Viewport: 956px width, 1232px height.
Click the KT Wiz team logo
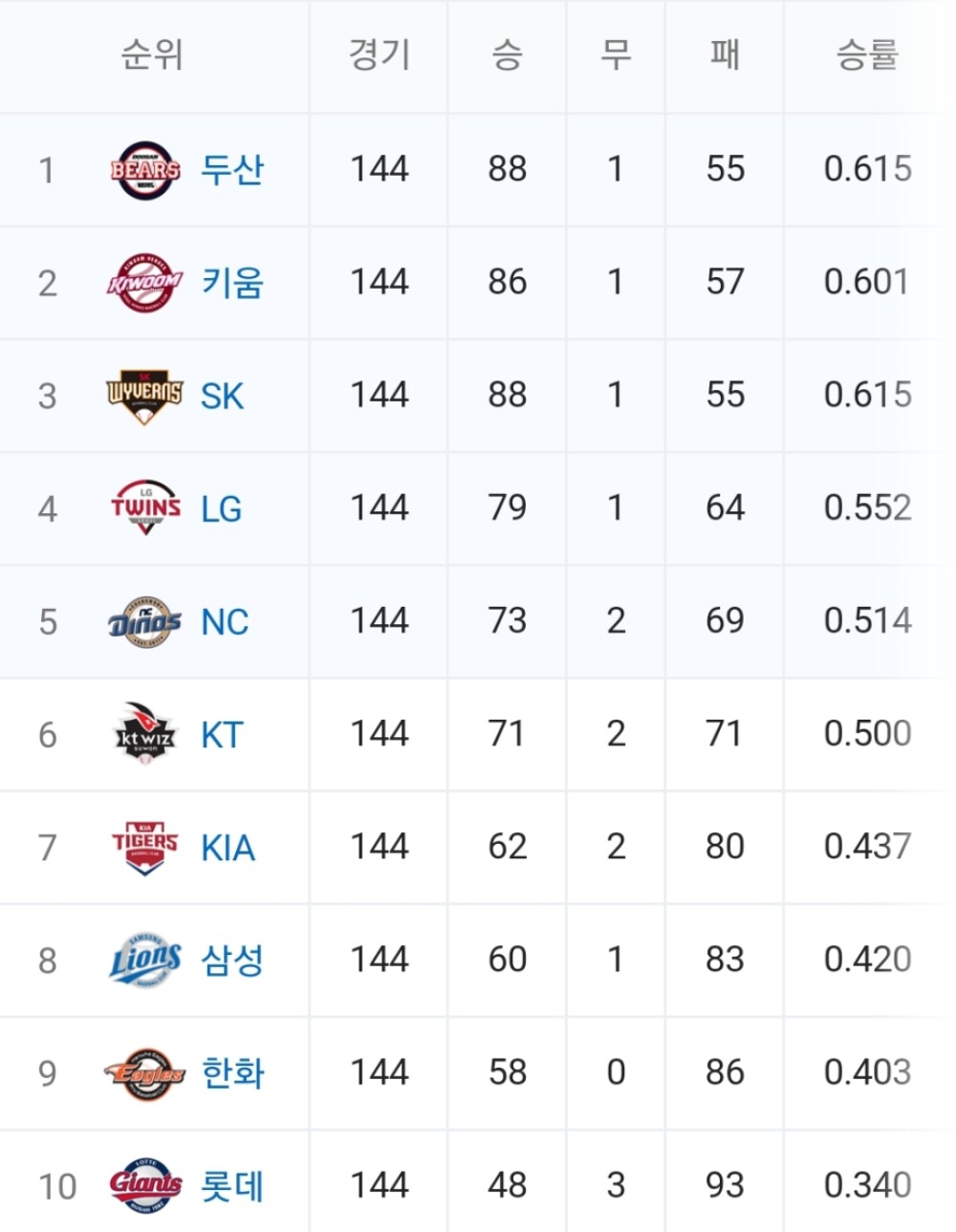(144, 734)
